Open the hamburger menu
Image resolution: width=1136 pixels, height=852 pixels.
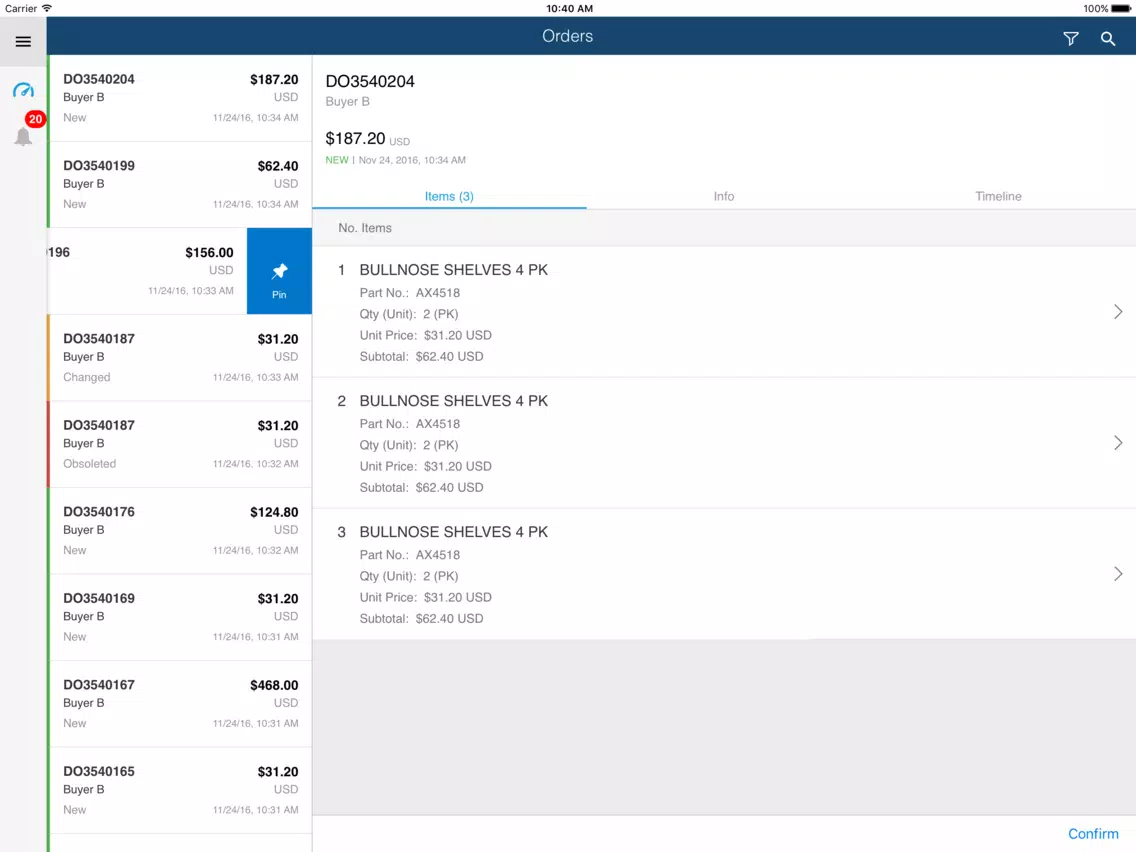tap(23, 41)
